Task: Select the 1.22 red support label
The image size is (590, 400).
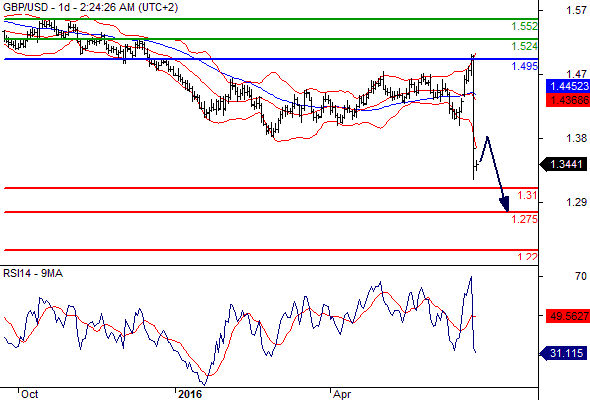Action: [527, 257]
